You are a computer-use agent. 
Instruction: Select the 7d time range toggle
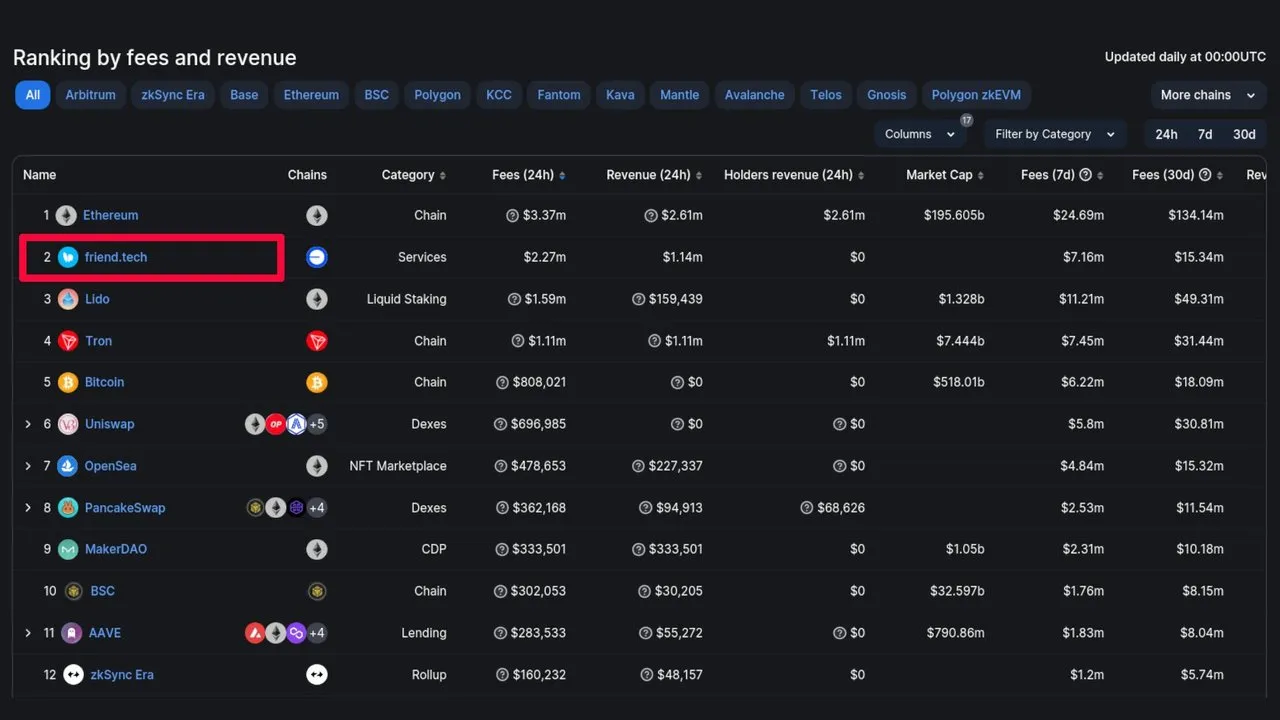1205,134
